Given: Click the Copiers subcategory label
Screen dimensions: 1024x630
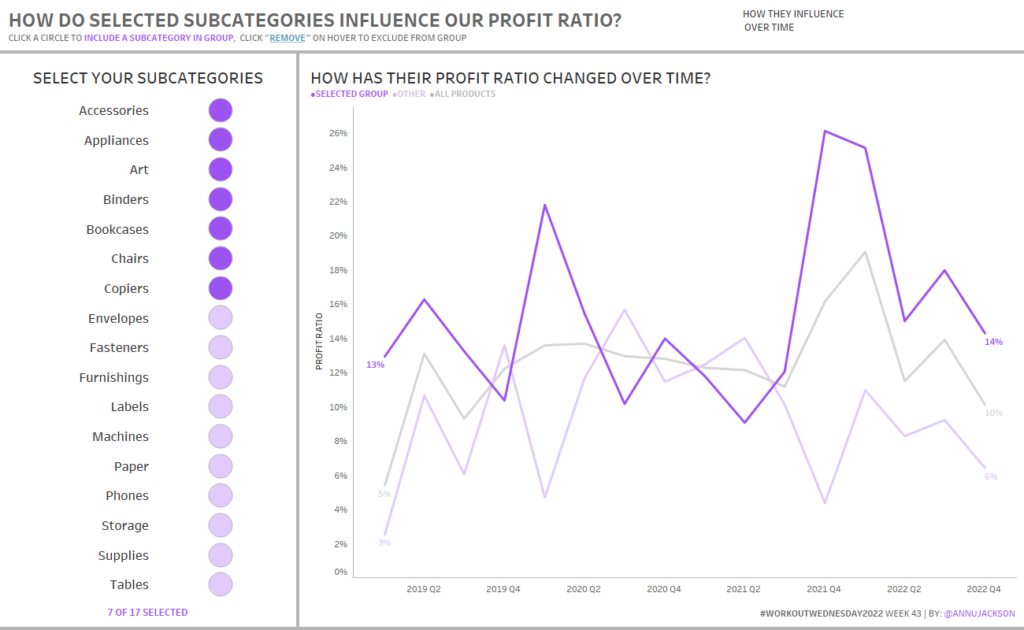Looking at the screenshot, I should coord(125,289).
